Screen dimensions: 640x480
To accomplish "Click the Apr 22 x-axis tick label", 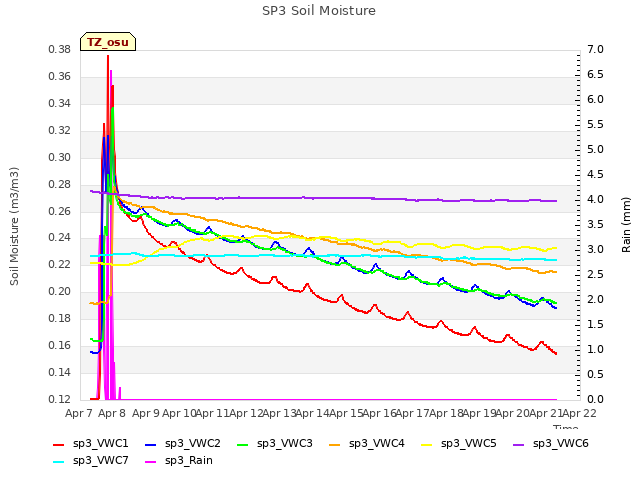I will (x=580, y=413).
